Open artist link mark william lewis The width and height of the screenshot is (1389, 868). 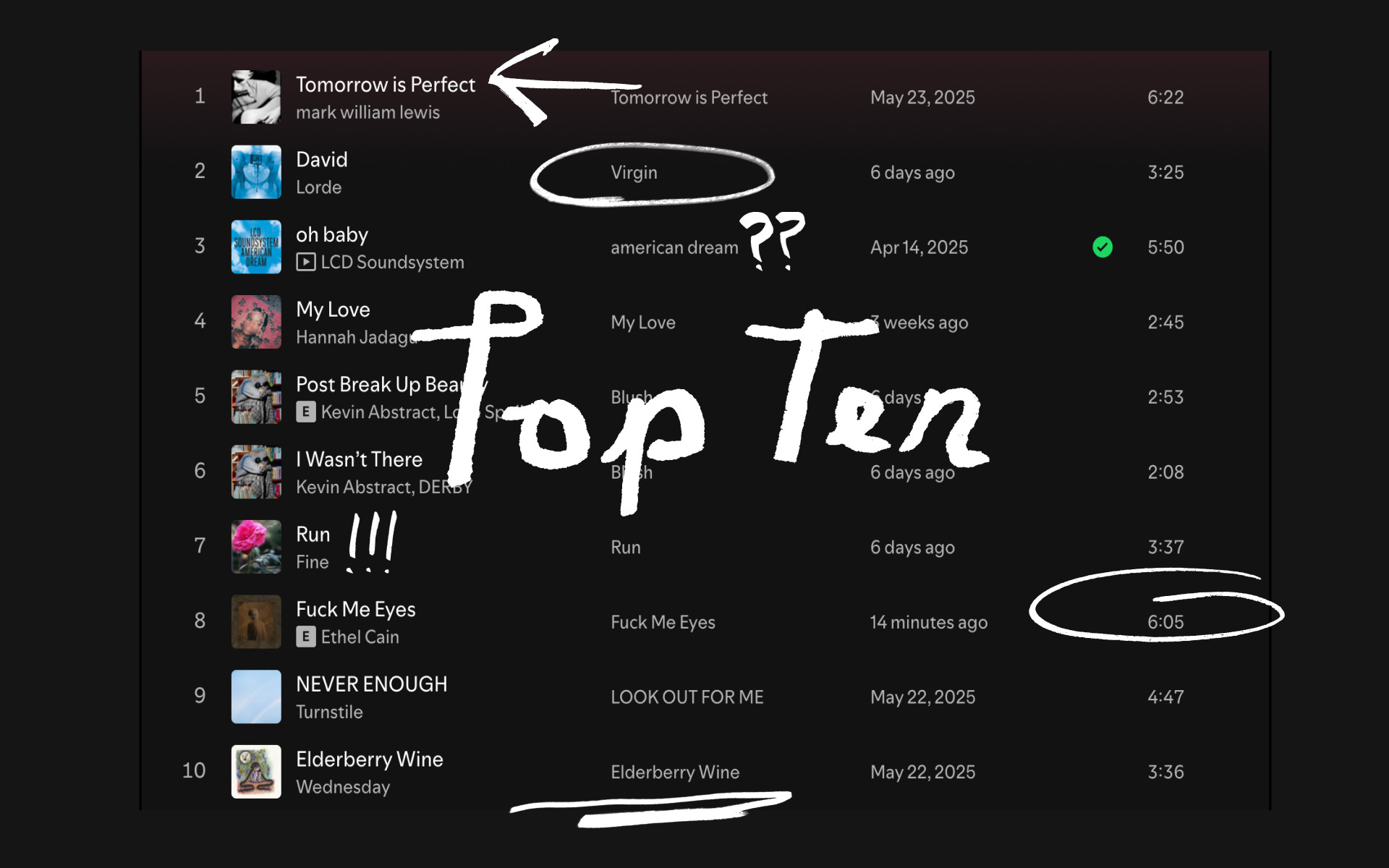[368, 112]
